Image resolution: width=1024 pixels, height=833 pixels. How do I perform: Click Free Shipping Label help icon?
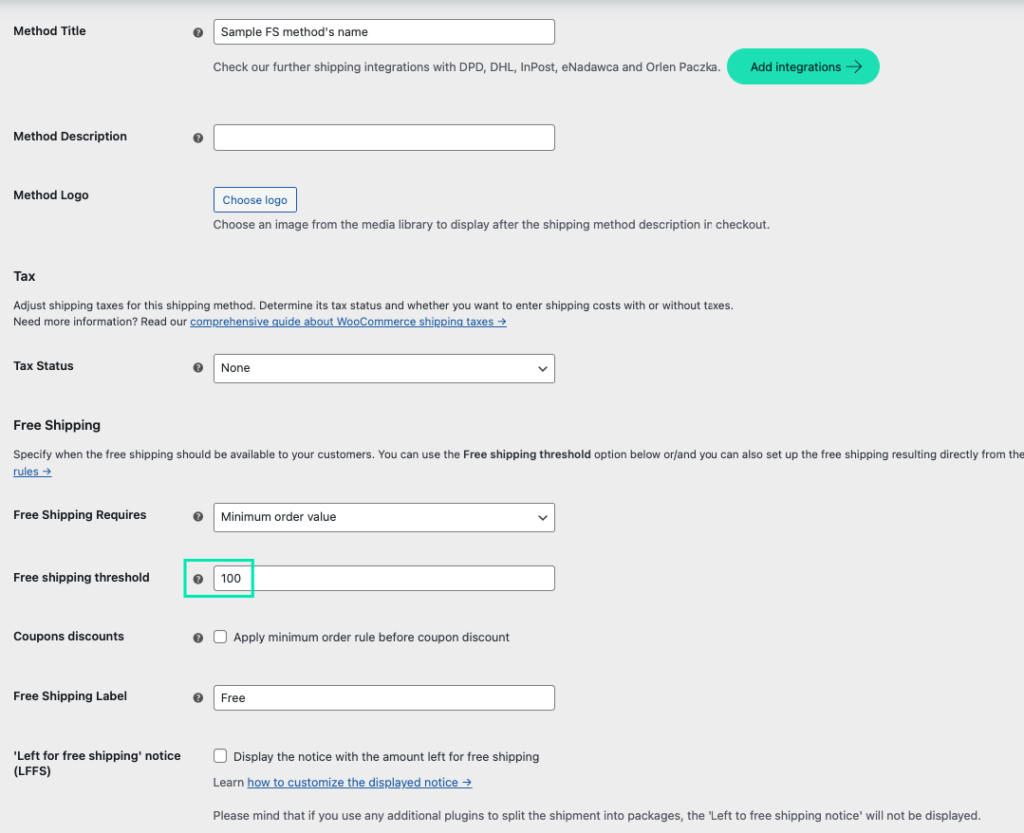pyautogui.click(x=198, y=698)
